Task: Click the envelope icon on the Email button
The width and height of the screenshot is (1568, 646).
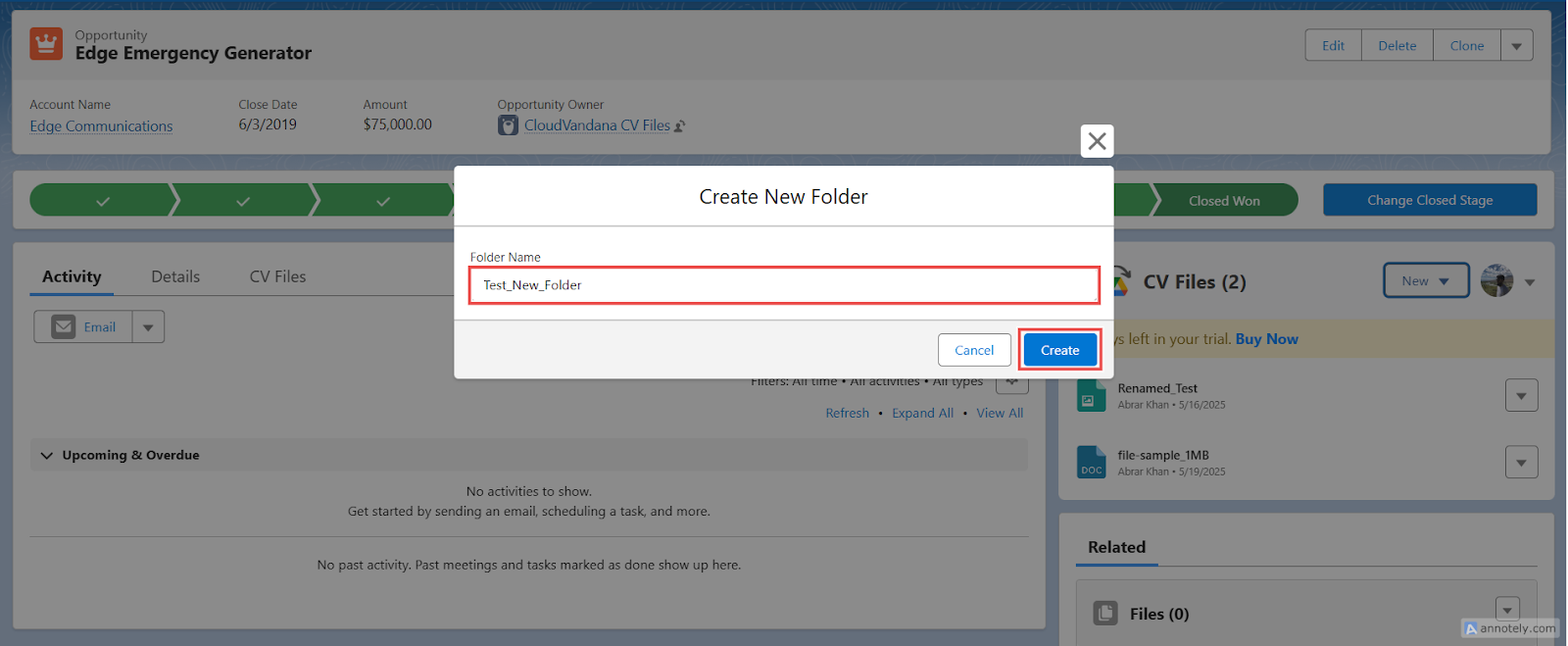Action: tap(64, 327)
